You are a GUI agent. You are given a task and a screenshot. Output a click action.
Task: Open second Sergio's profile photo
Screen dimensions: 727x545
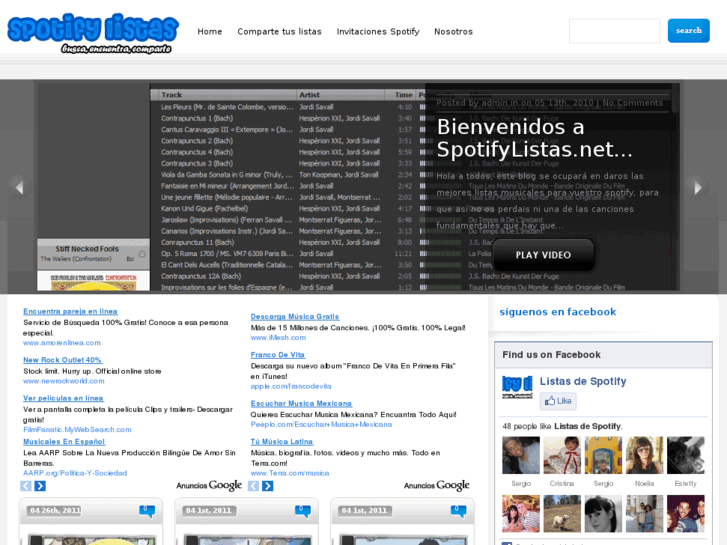tap(603, 455)
